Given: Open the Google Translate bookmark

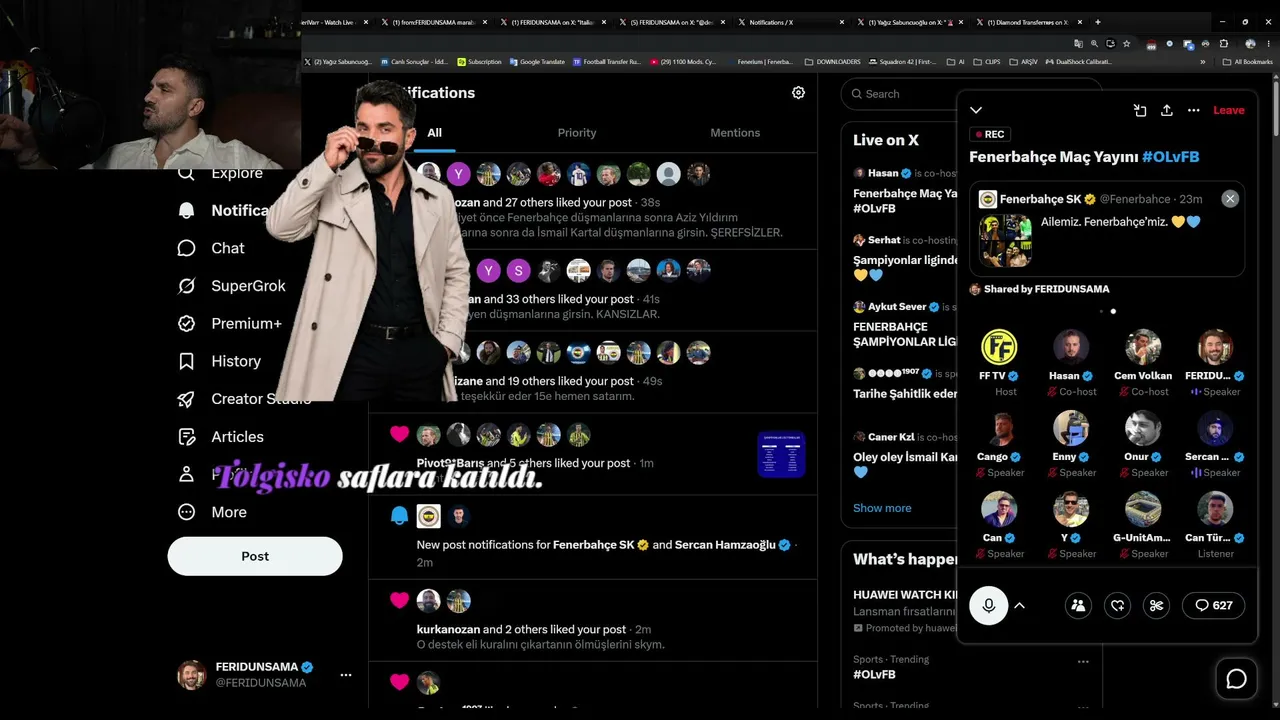Looking at the screenshot, I should pos(537,62).
